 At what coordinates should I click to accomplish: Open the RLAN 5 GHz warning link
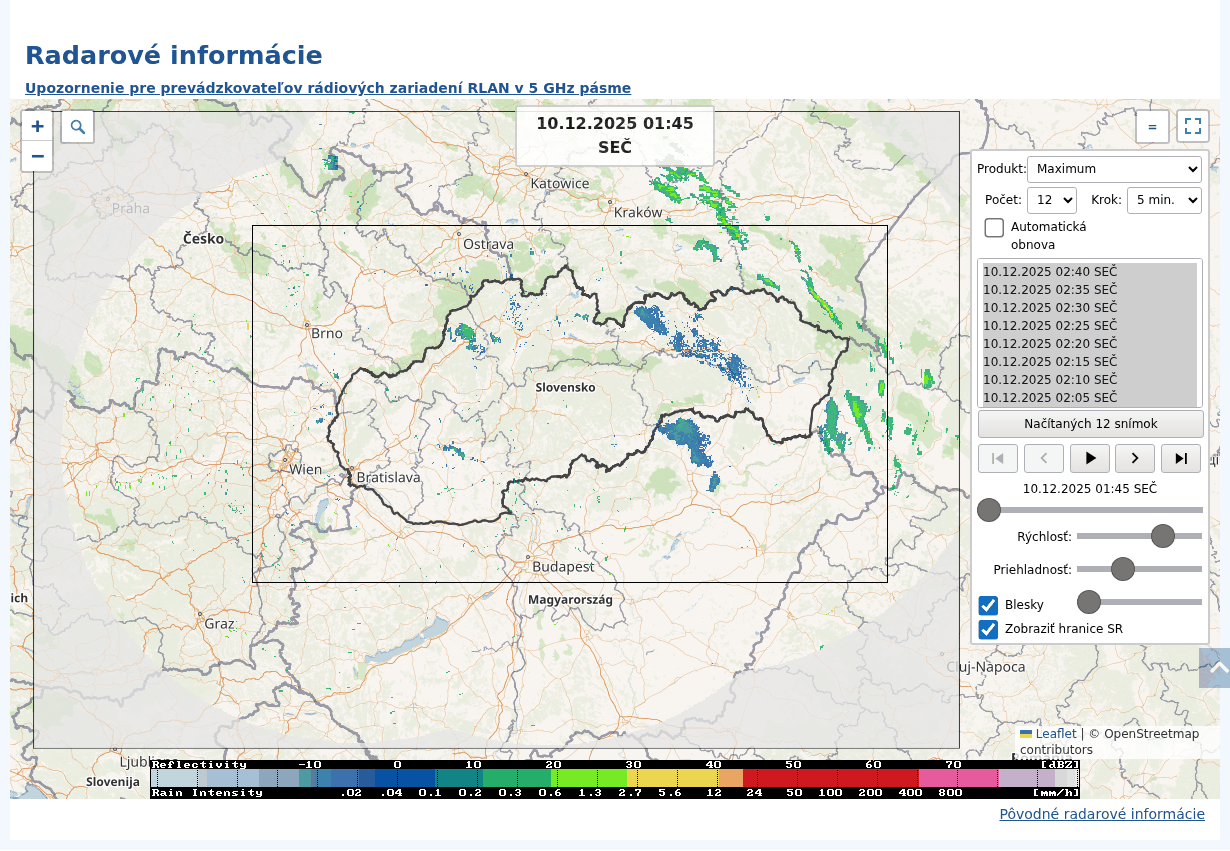point(328,88)
